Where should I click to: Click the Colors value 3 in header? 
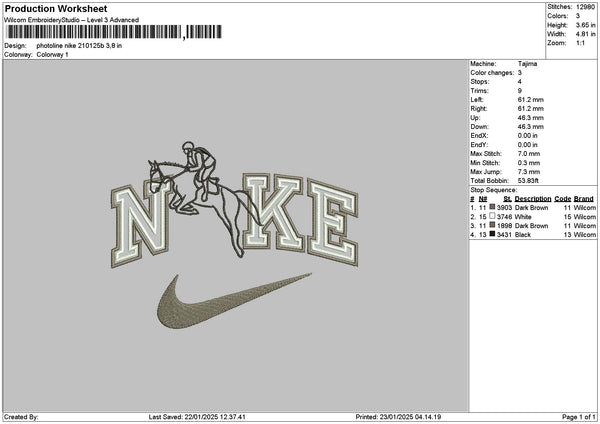[x=578, y=16]
